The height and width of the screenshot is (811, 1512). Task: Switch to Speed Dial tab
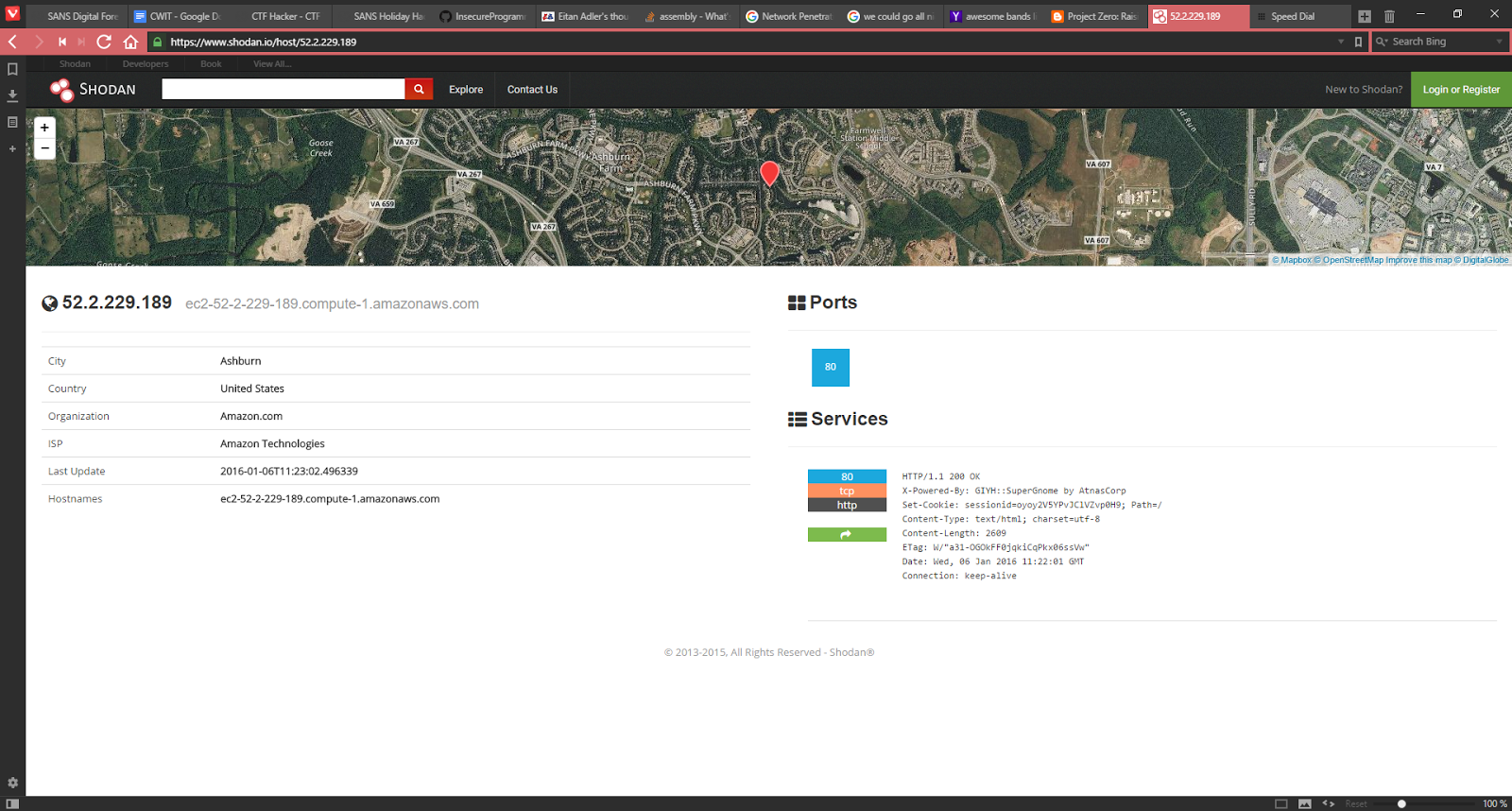1299,16
